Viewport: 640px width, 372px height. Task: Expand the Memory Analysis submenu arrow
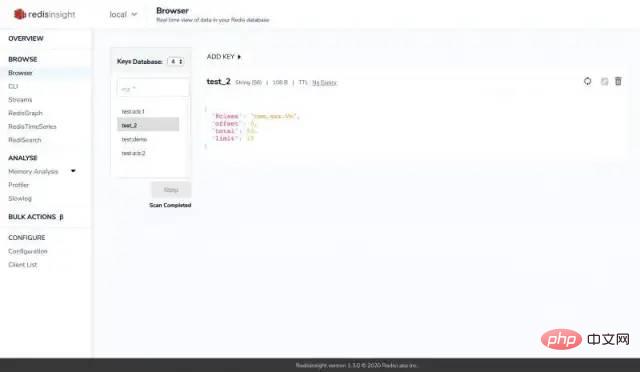click(x=73, y=171)
